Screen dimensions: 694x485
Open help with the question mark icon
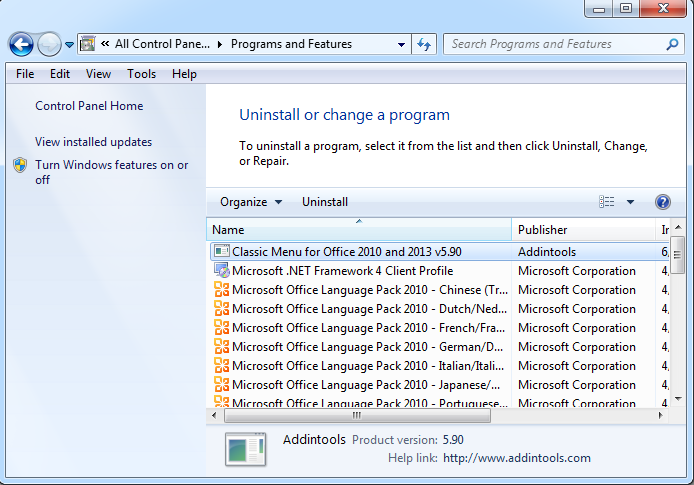point(663,202)
